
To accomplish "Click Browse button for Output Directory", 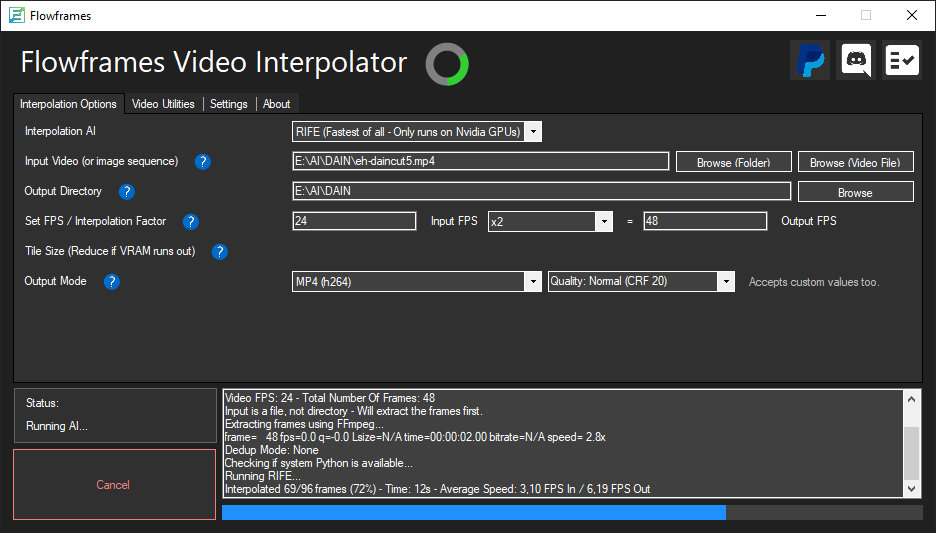I will pyautogui.click(x=855, y=192).
